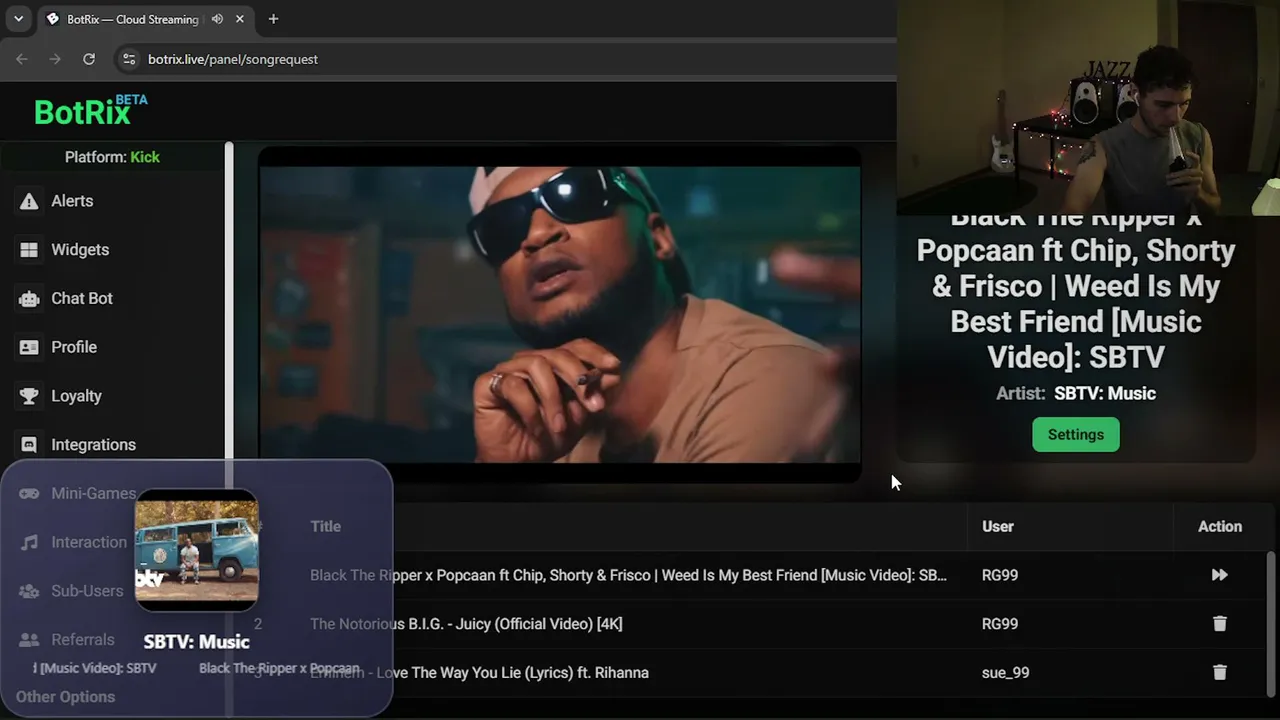Viewport: 1280px width, 720px height.
Task: Click the Action column header
Action: coord(1220,527)
